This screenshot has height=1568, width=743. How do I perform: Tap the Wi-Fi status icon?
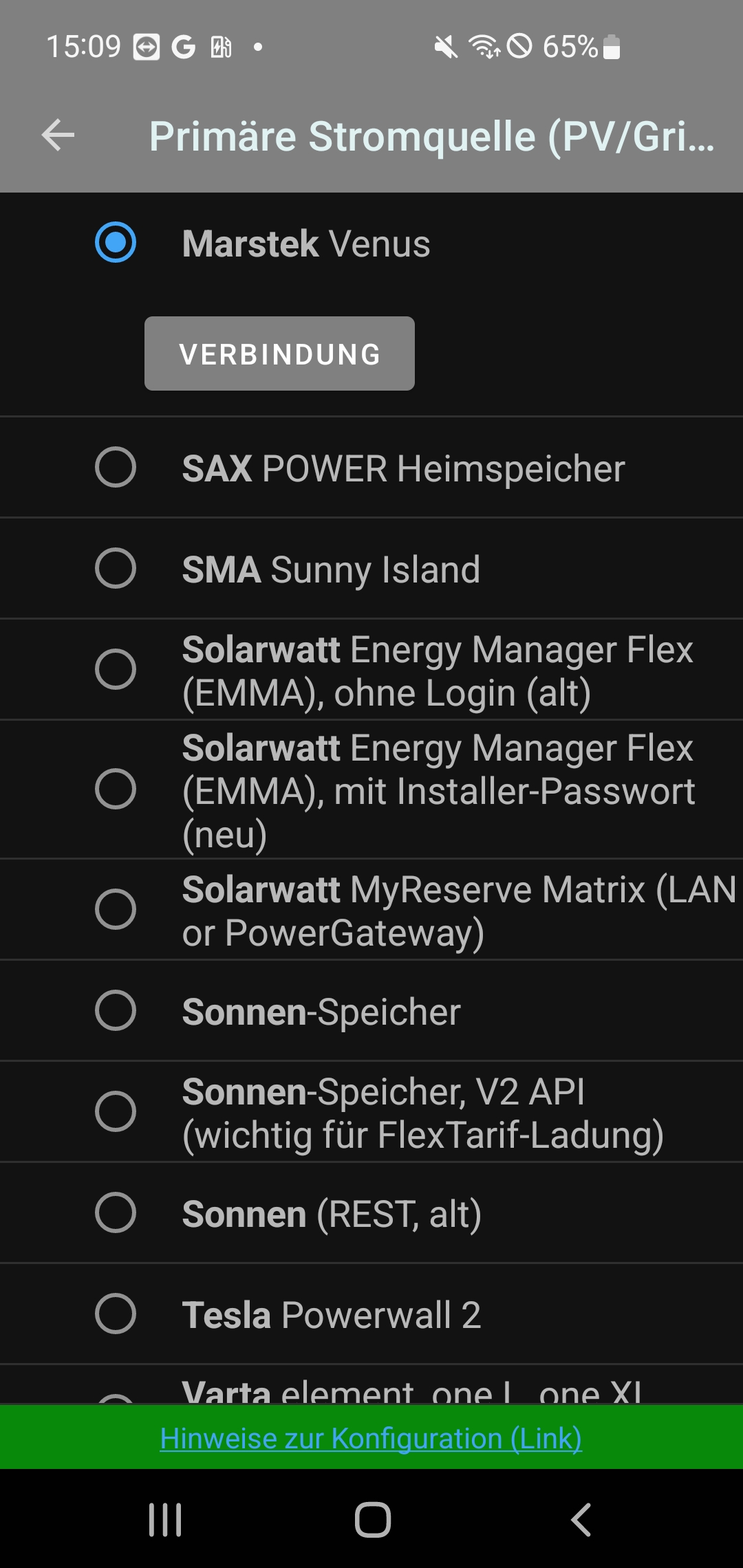(x=484, y=47)
